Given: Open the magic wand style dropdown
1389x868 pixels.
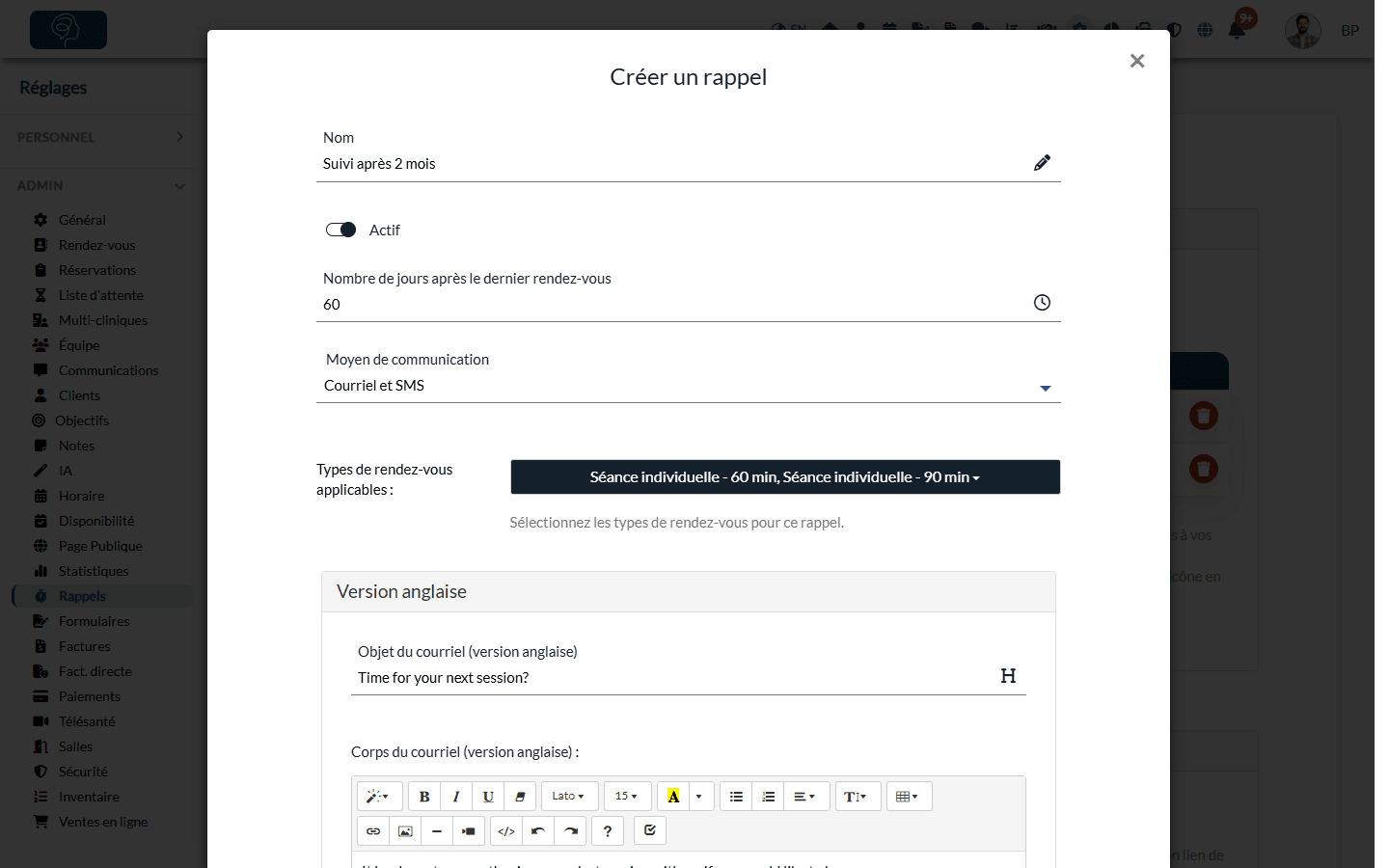Looking at the screenshot, I should [x=378, y=797].
